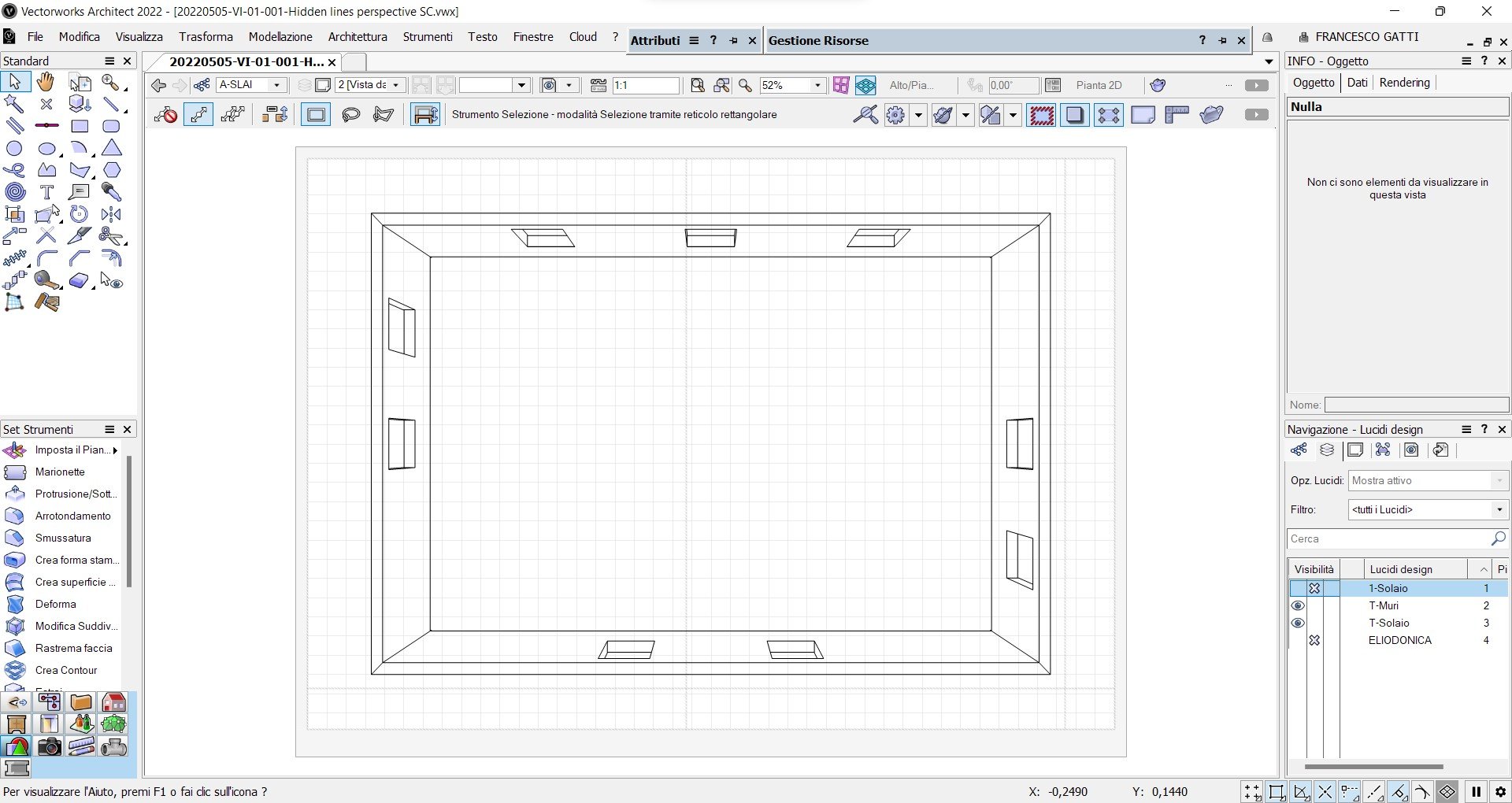Select the Eyedropper tool

(111, 191)
